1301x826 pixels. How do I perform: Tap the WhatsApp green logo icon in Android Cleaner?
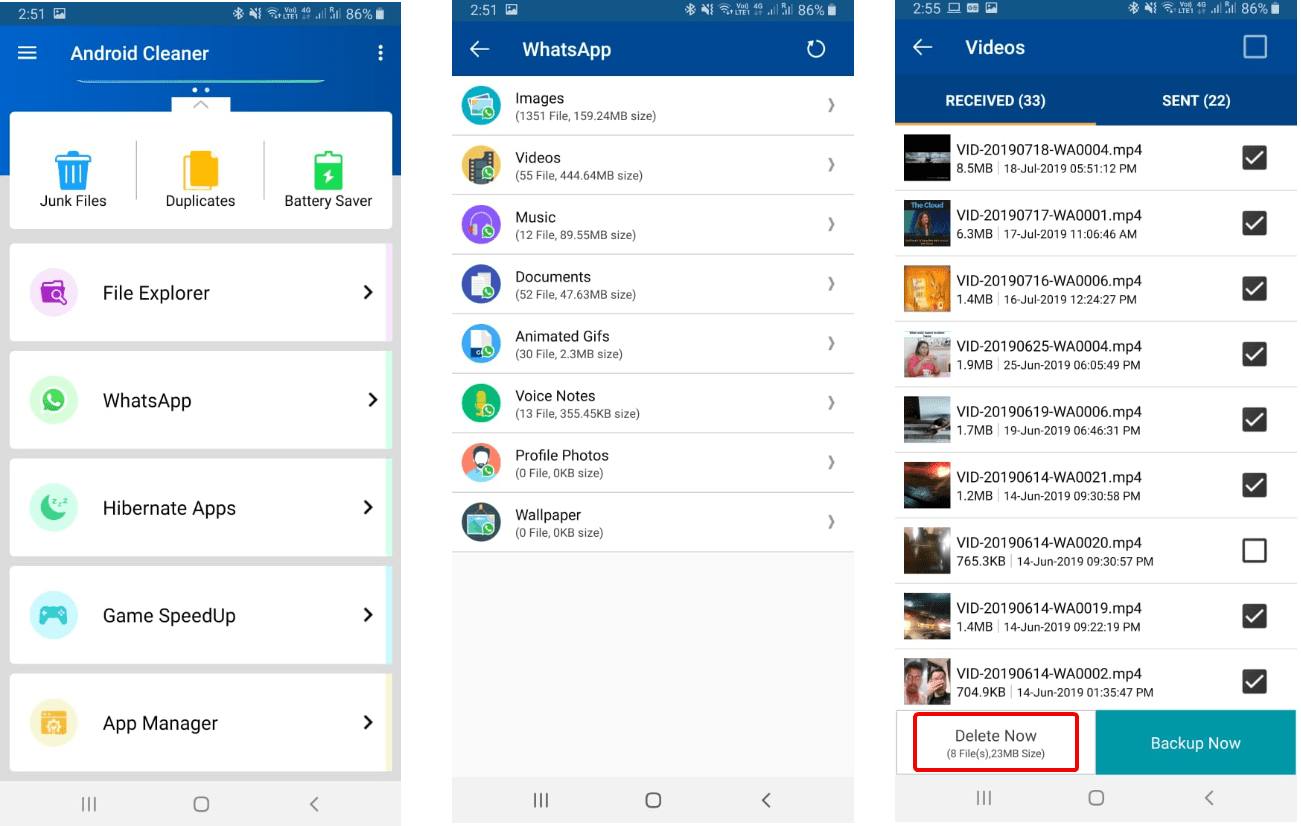54,400
